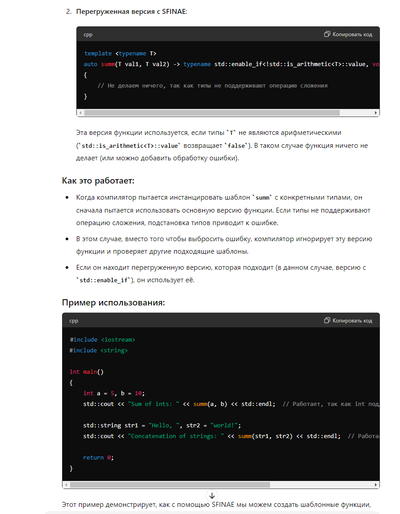Click the copy icon in the first code block header

(327, 34)
